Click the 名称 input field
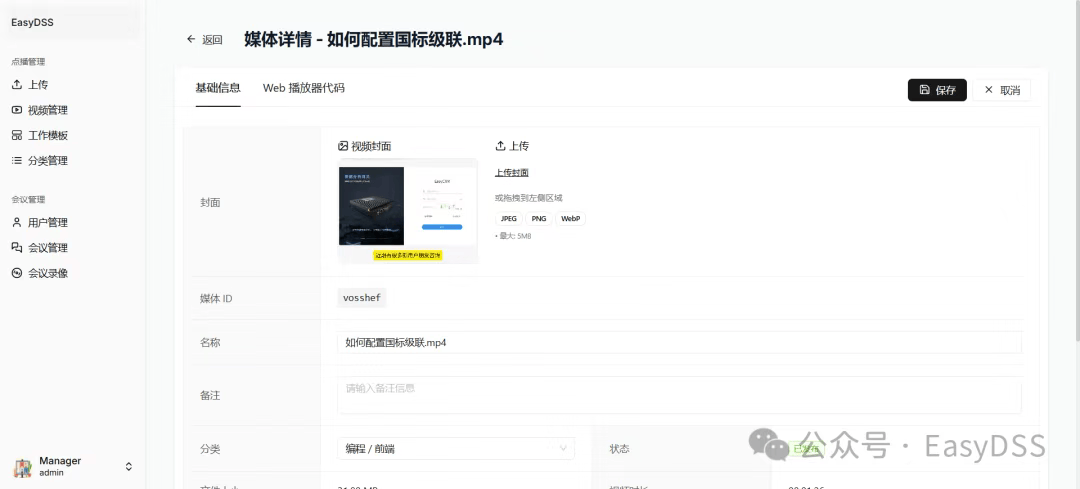Viewport: 1080px width, 489px height. (679, 342)
